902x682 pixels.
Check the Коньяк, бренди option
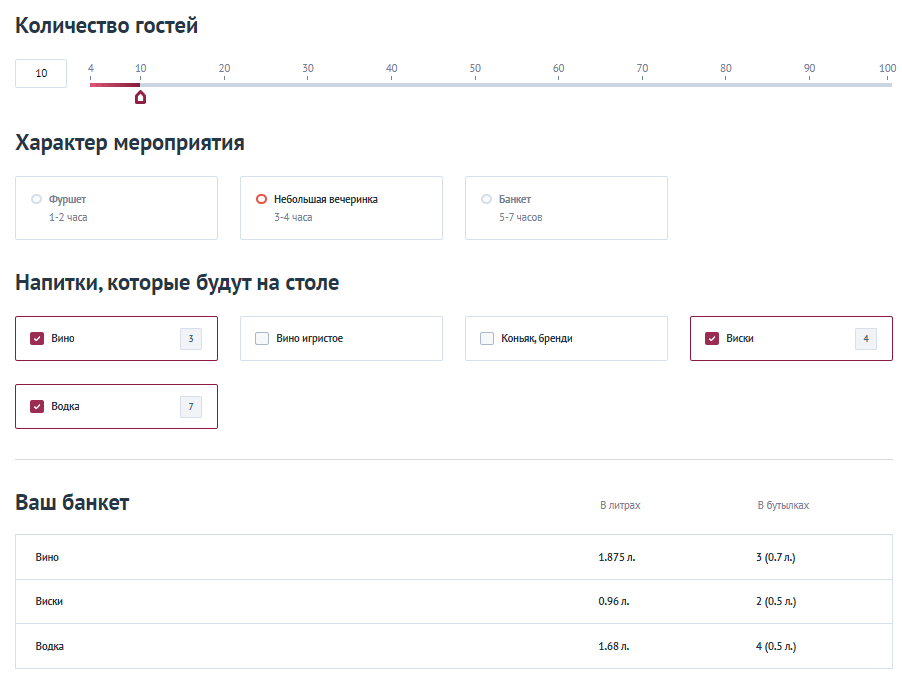[487, 339]
